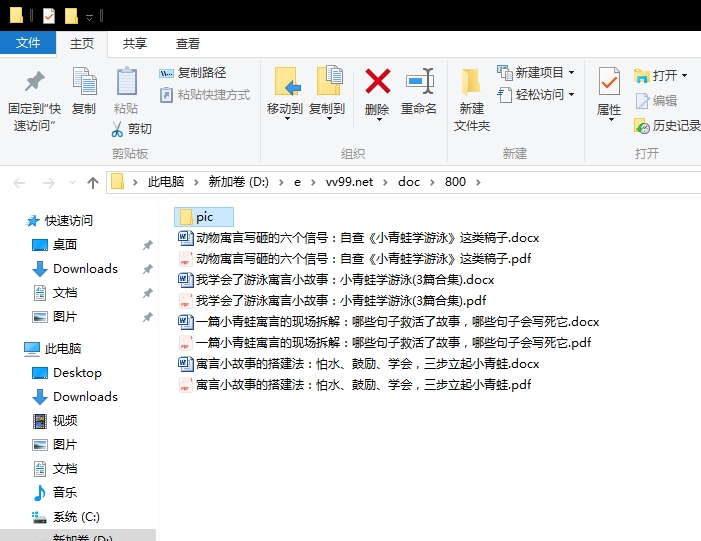Select Downloads under This PC

click(x=75, y=397)
